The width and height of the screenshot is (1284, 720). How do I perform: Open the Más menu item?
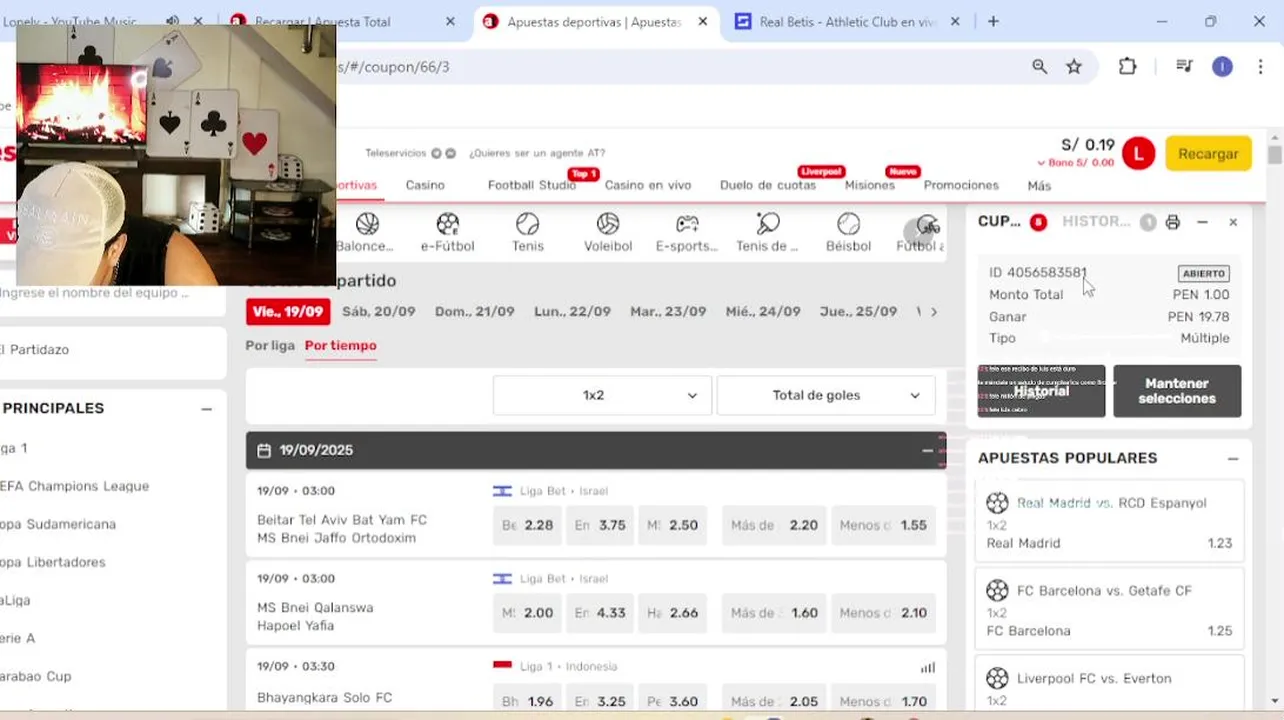1039,185
